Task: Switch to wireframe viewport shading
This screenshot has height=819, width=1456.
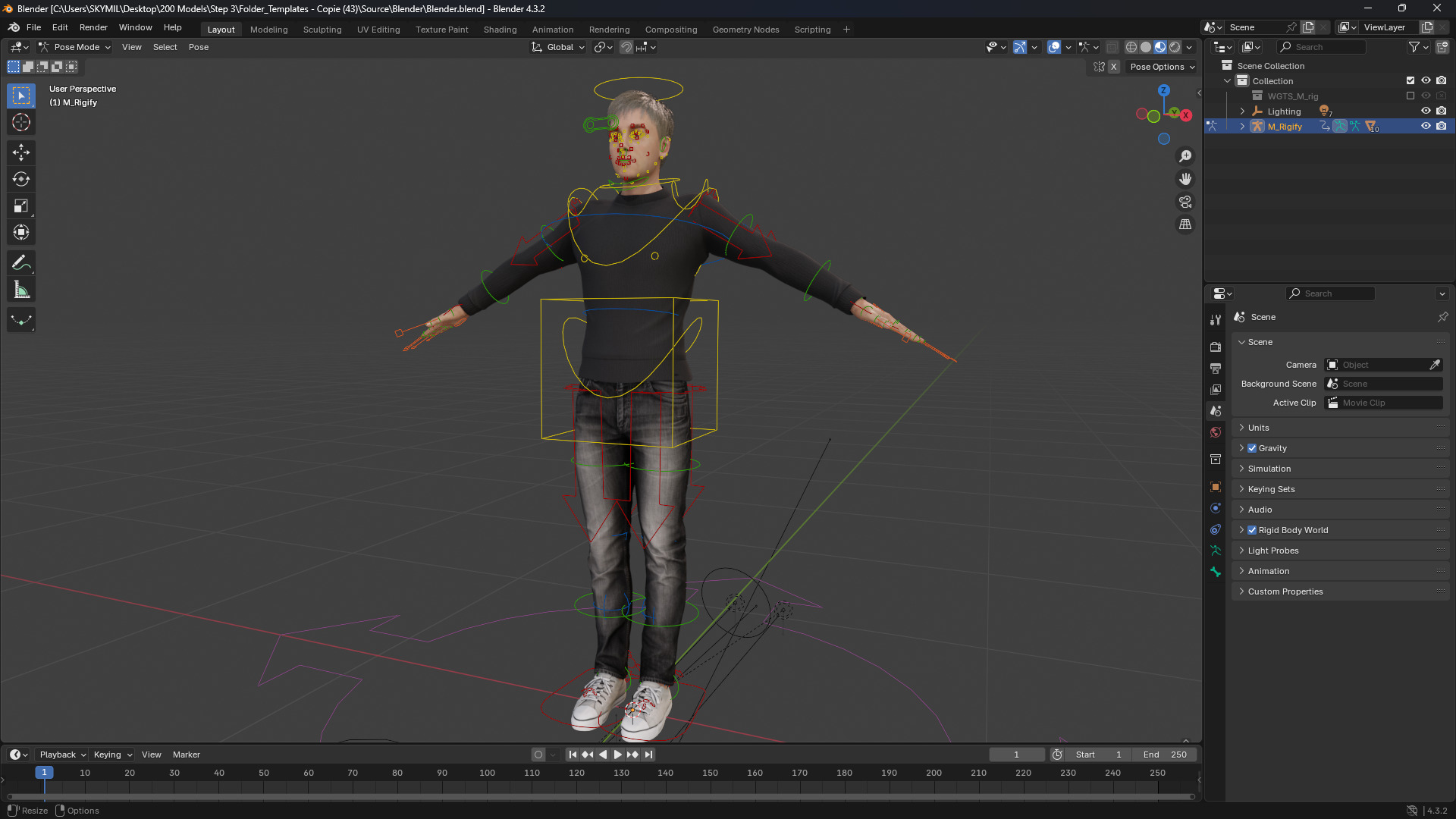Action: (1131, 47)
